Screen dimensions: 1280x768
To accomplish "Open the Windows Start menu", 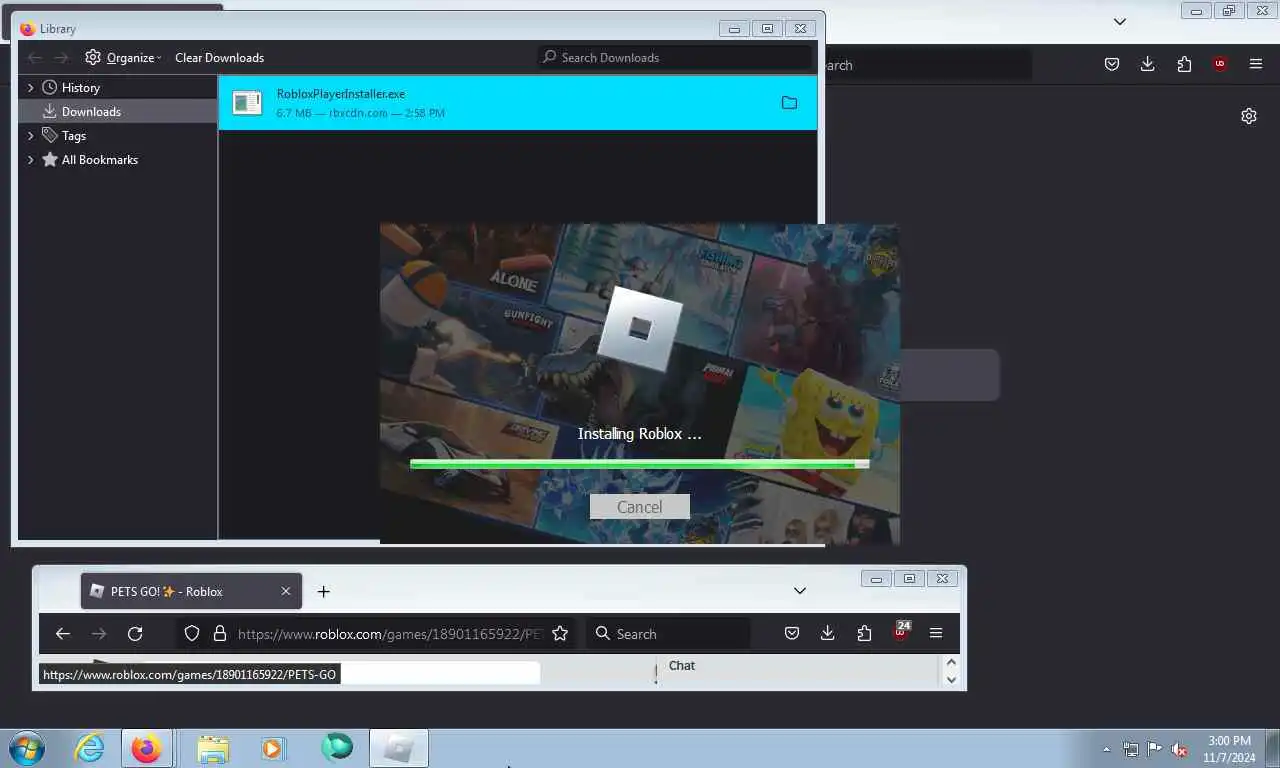I will click(x=27, y=748).
